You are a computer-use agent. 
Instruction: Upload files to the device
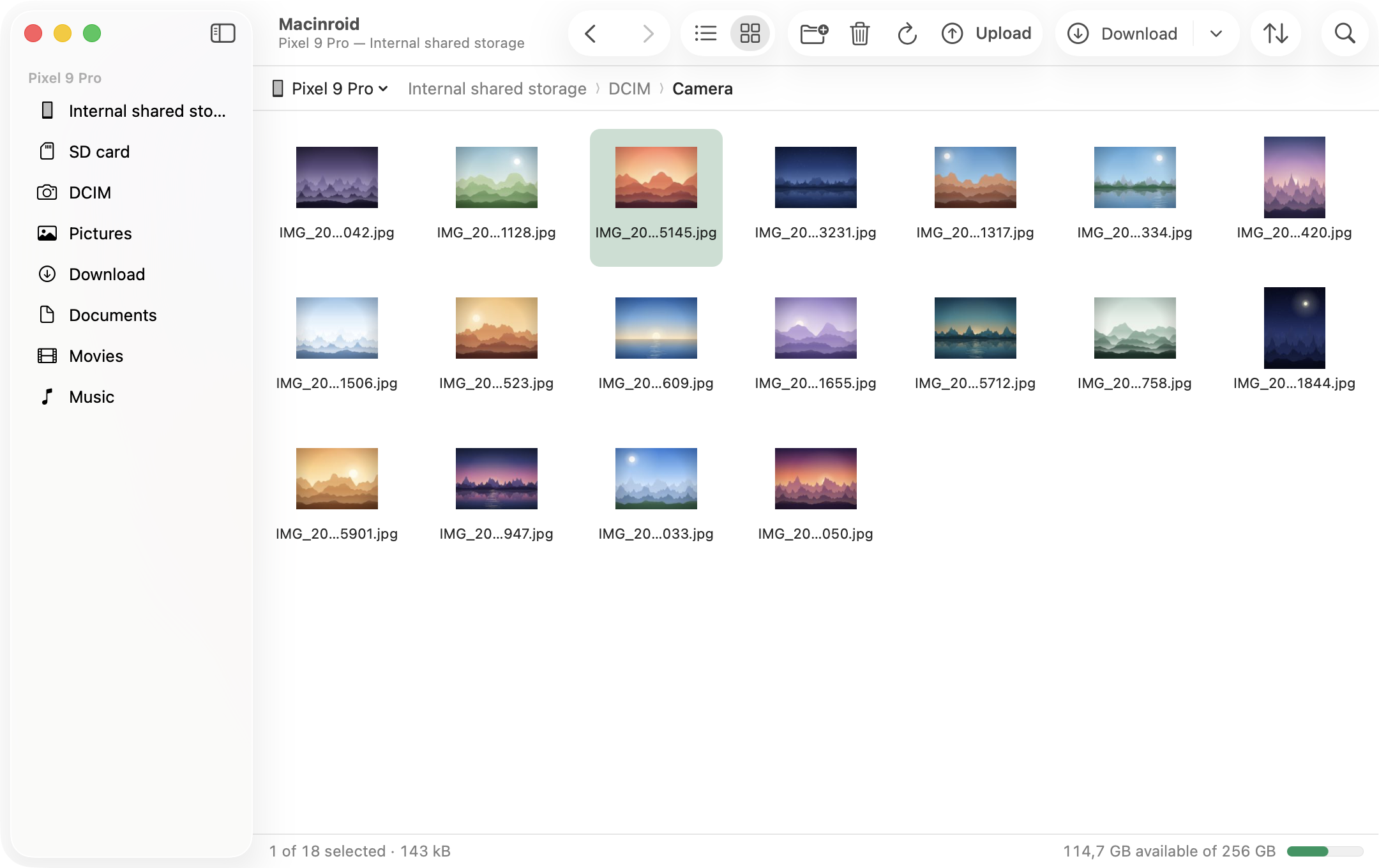point(986,33)
